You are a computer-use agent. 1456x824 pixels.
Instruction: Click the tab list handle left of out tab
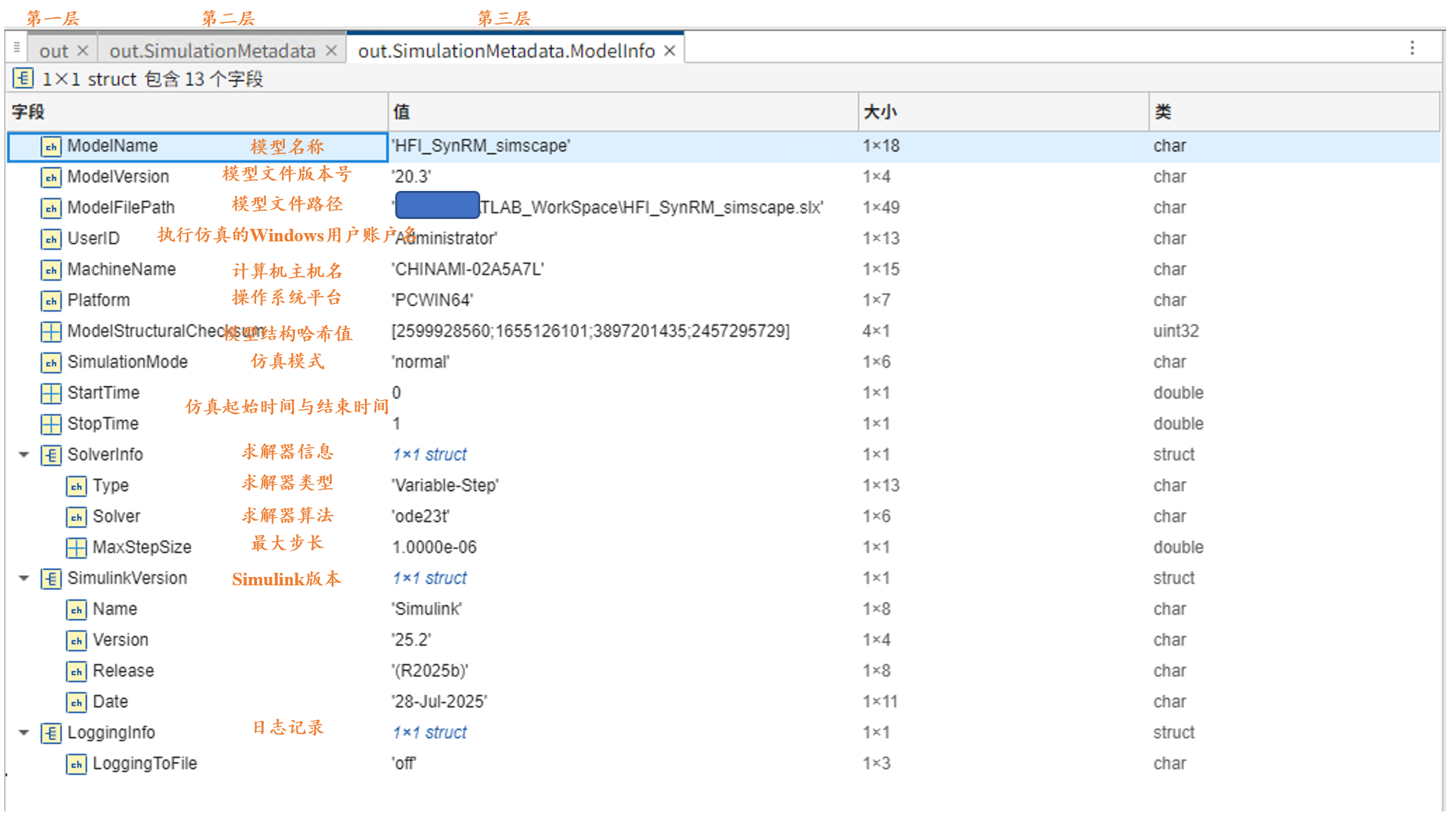[x=16, y=48]
